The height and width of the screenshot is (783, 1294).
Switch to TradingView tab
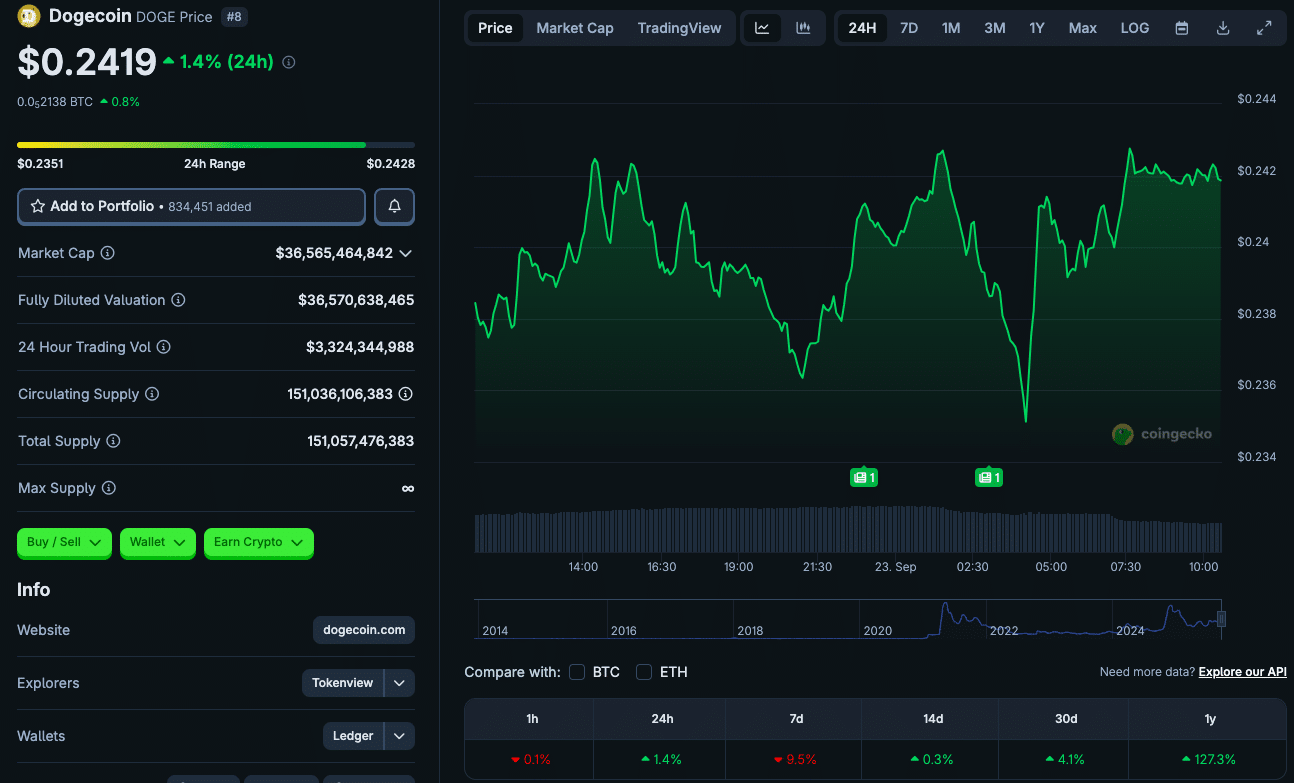pos(679,28)
